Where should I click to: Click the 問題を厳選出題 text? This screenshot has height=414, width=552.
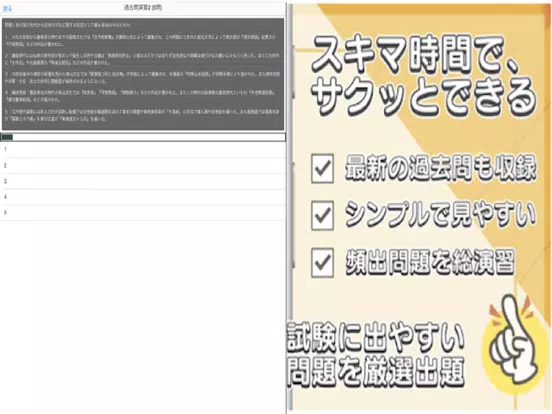point(376,371)
